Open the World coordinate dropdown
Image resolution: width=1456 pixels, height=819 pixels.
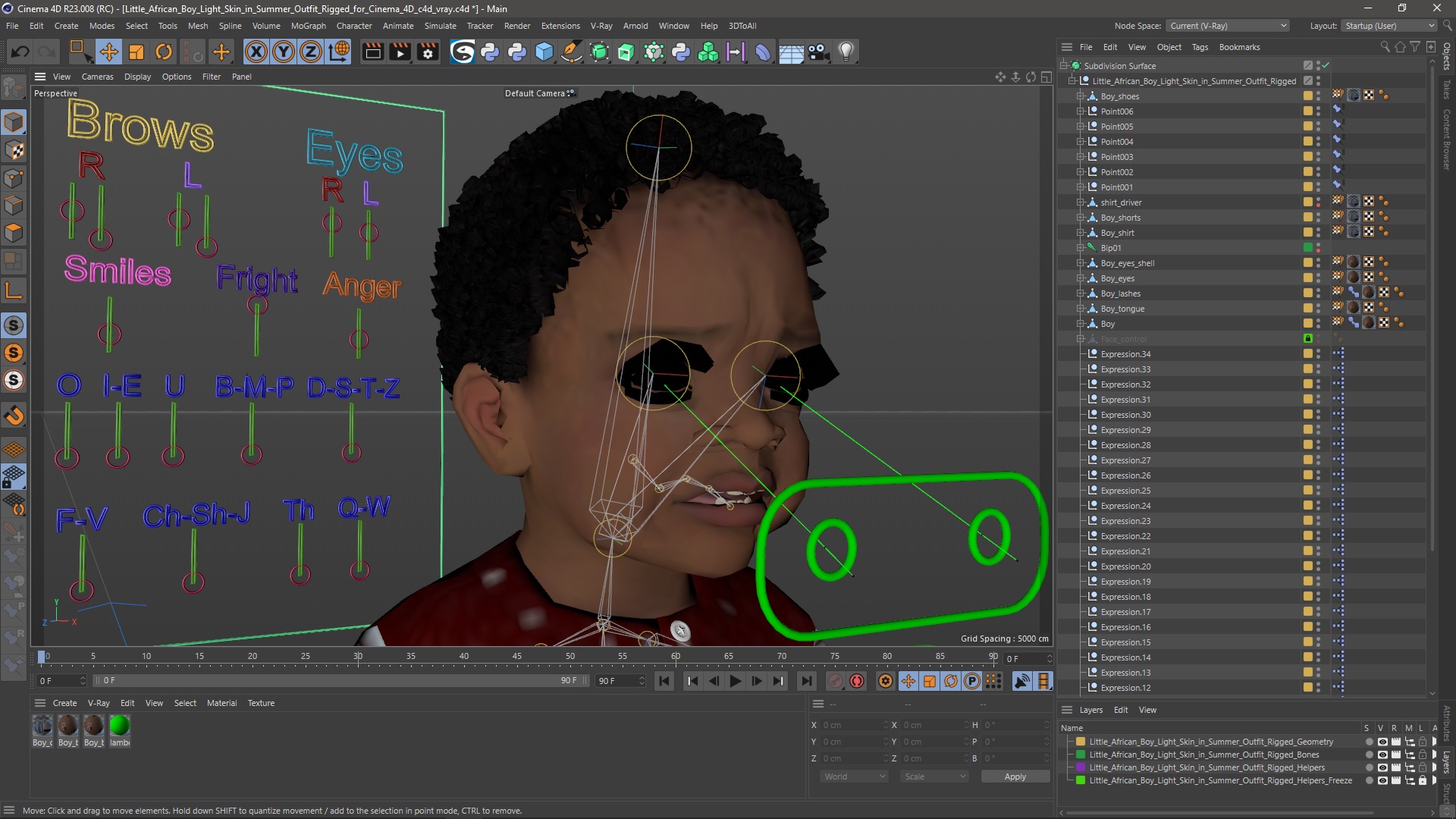854,777
